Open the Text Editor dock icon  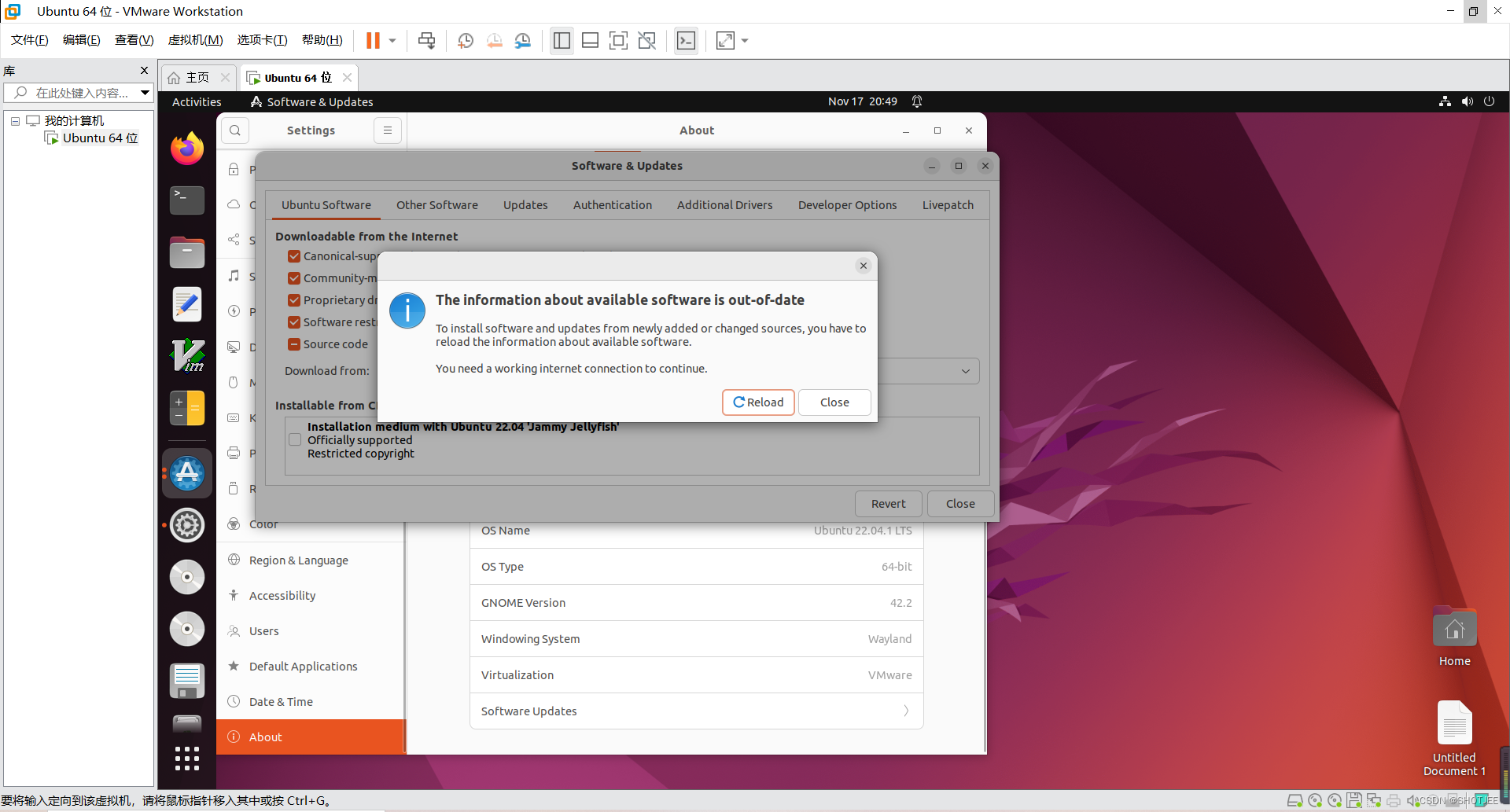tap(187, 304)
